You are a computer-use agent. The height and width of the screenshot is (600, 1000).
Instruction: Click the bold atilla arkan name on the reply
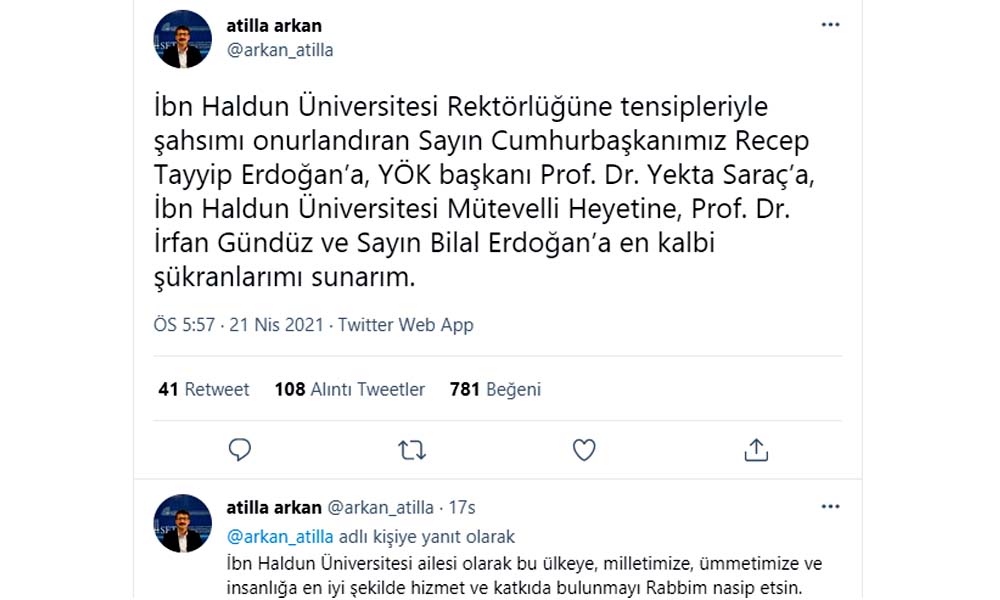[274, 507]
